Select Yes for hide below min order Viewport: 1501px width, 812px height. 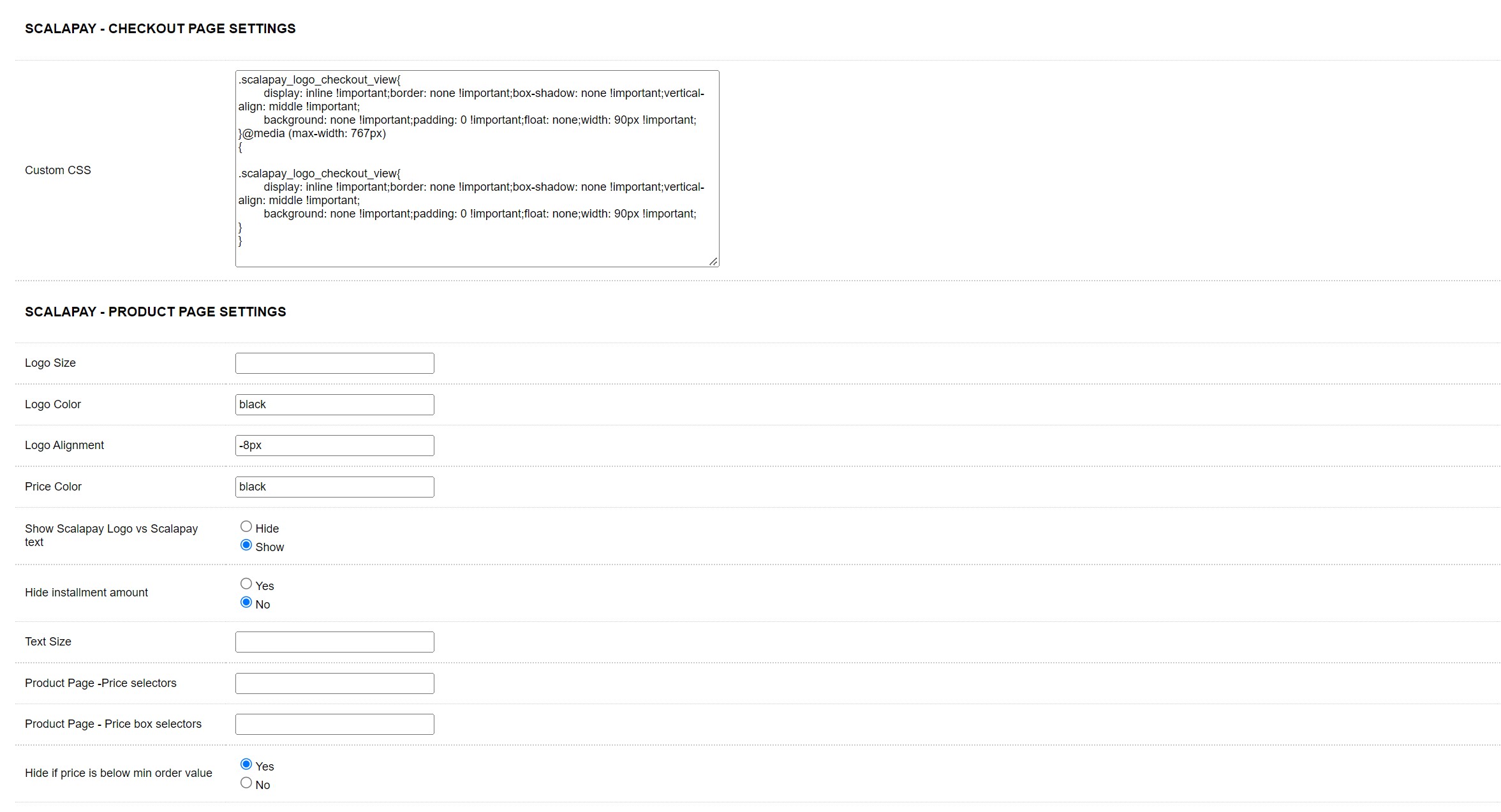(x=246, y=765)
